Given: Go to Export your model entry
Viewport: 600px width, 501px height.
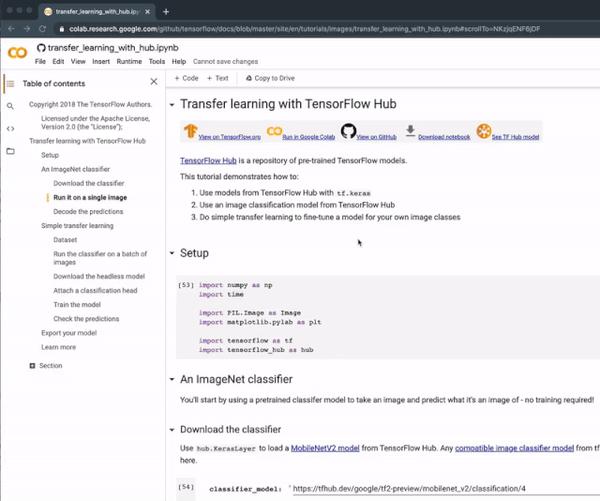Looking at the screenshot, I should coord(69,333).
